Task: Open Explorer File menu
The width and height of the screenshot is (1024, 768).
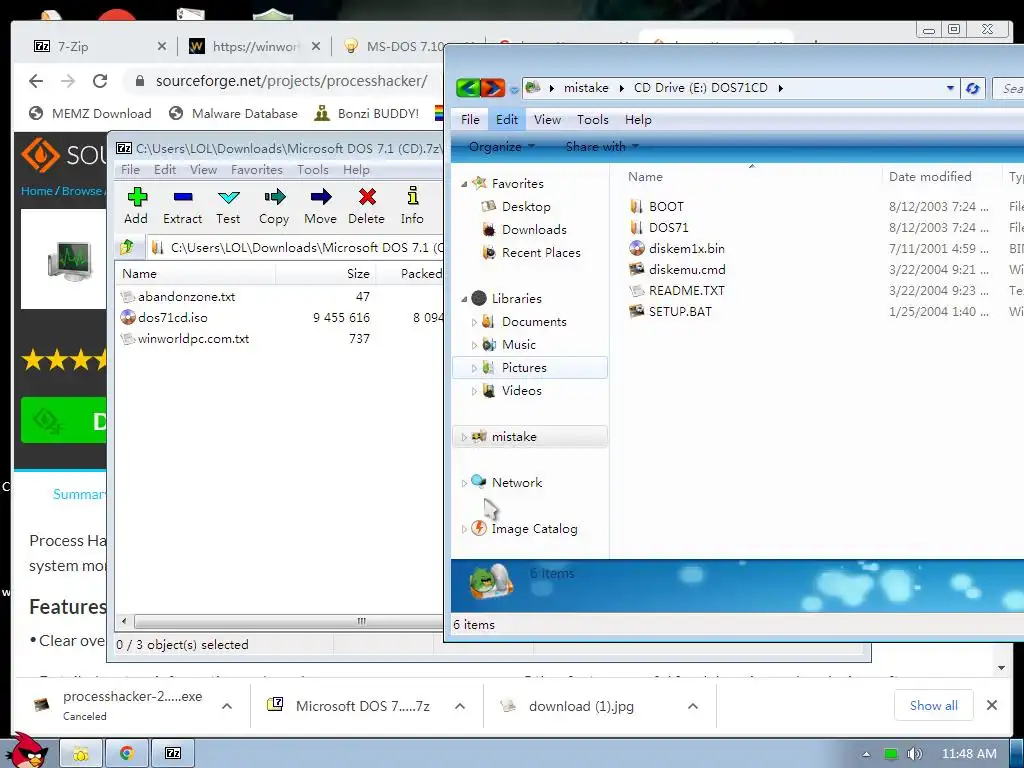Action: coord(470,120)
